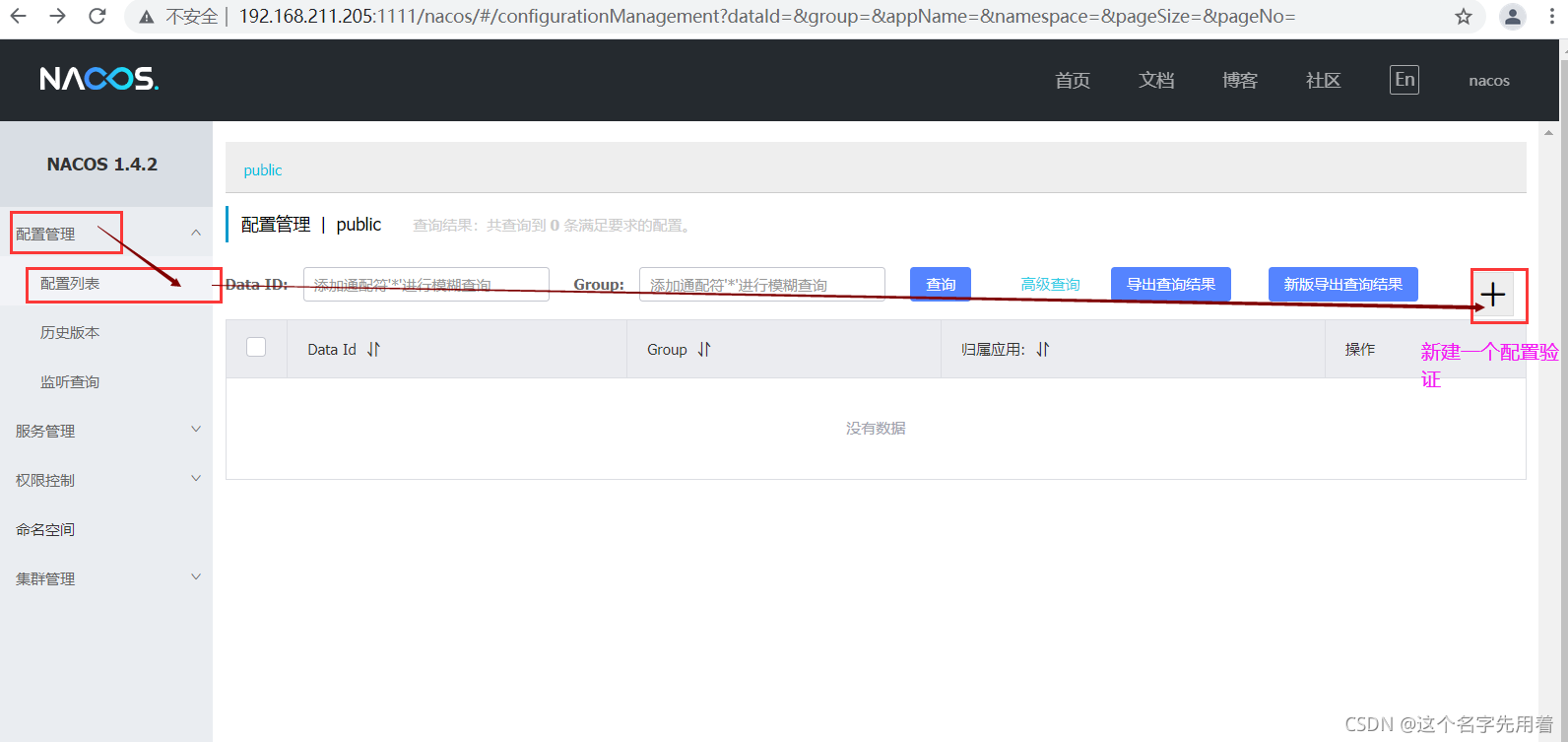Click the not-secure warning icon
This screenshot has width=1568, height=742.
click(x=146, y=17)
